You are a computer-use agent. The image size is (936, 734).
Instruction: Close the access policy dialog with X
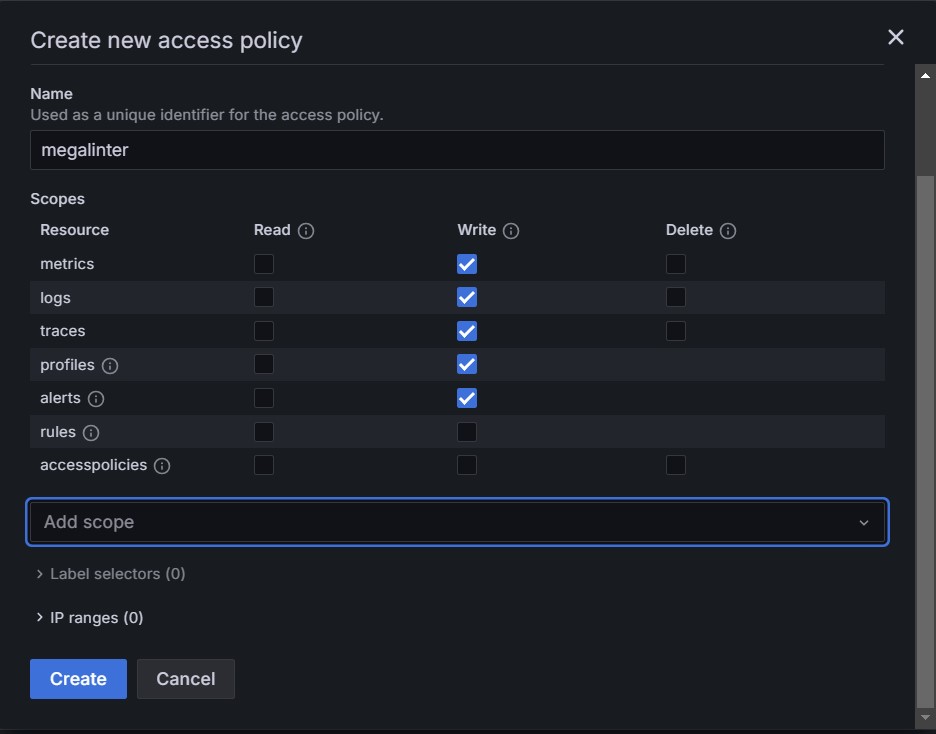tap(895, 37)
